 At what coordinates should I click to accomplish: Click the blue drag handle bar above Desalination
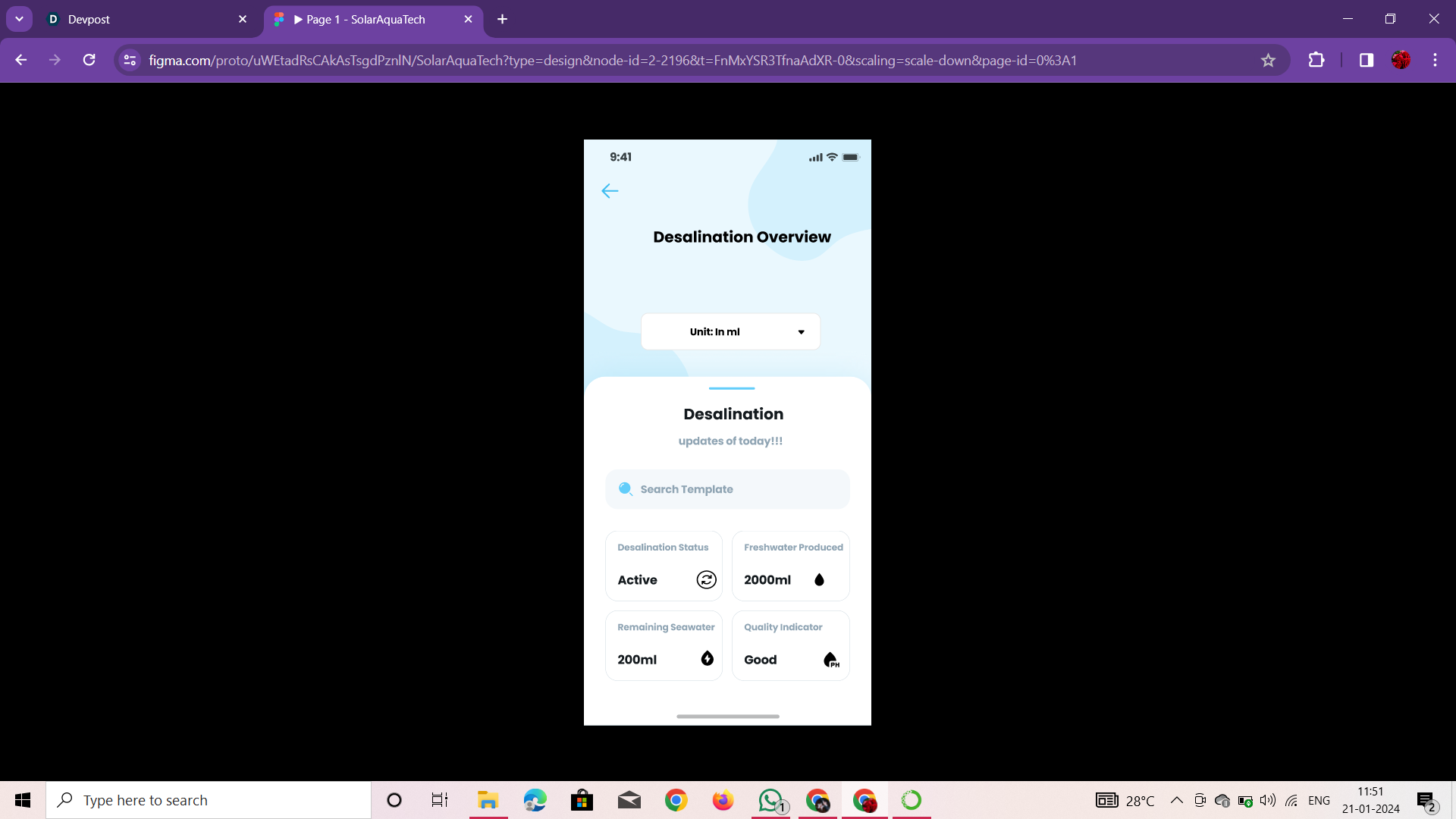pyautogui.click(x=731, y=388)
